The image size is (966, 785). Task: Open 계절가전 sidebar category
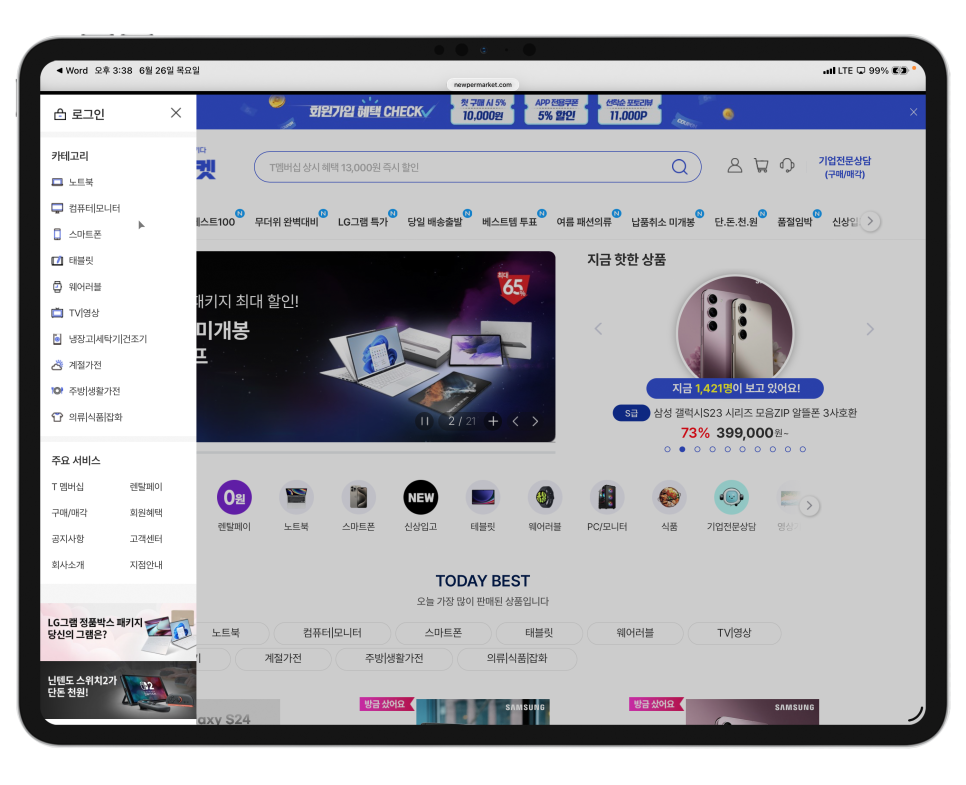[76, 365]
